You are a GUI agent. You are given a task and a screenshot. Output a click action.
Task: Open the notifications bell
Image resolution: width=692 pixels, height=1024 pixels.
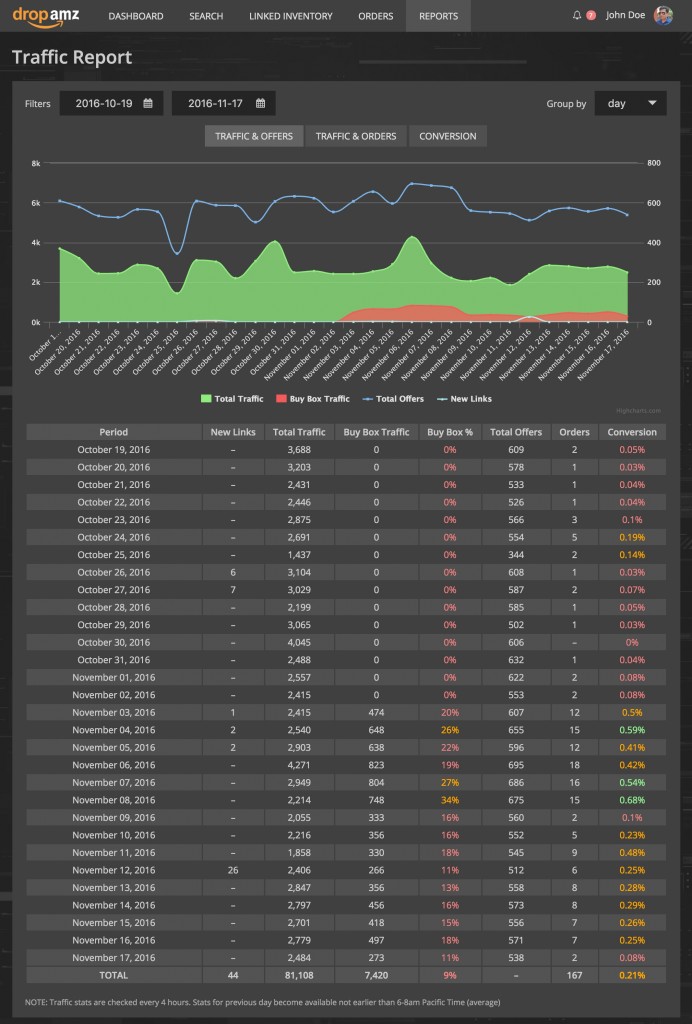(x=578, y=15)
